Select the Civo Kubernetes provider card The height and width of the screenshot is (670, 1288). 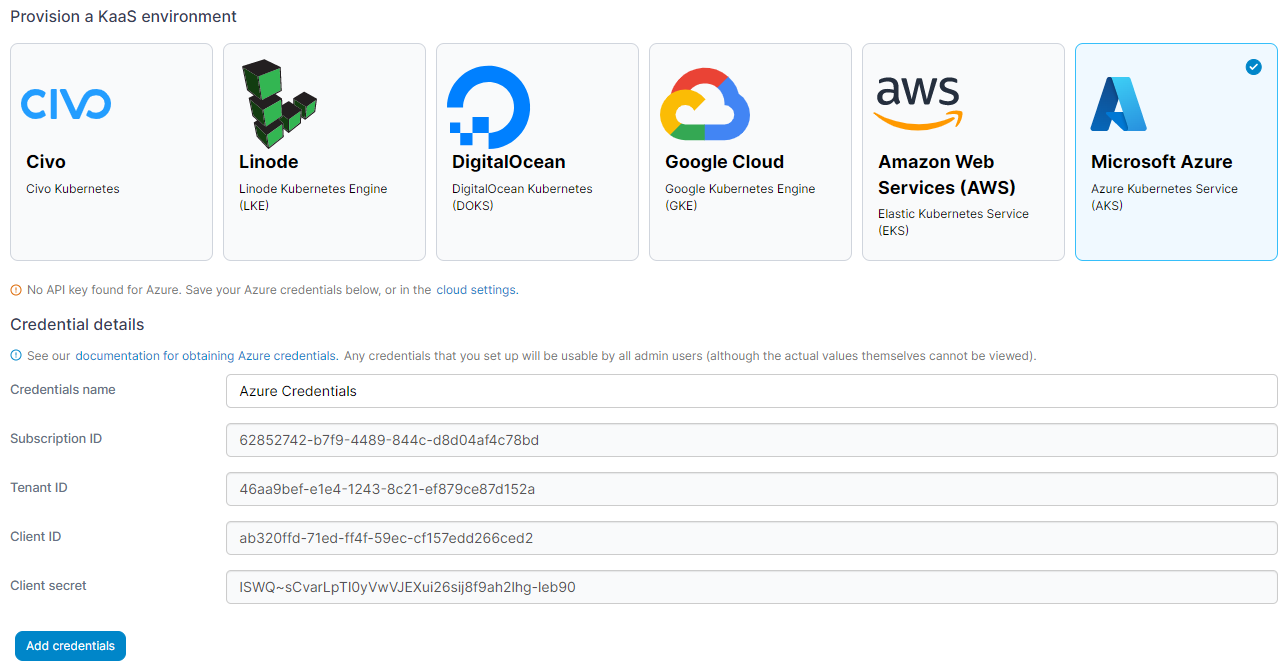111,152
